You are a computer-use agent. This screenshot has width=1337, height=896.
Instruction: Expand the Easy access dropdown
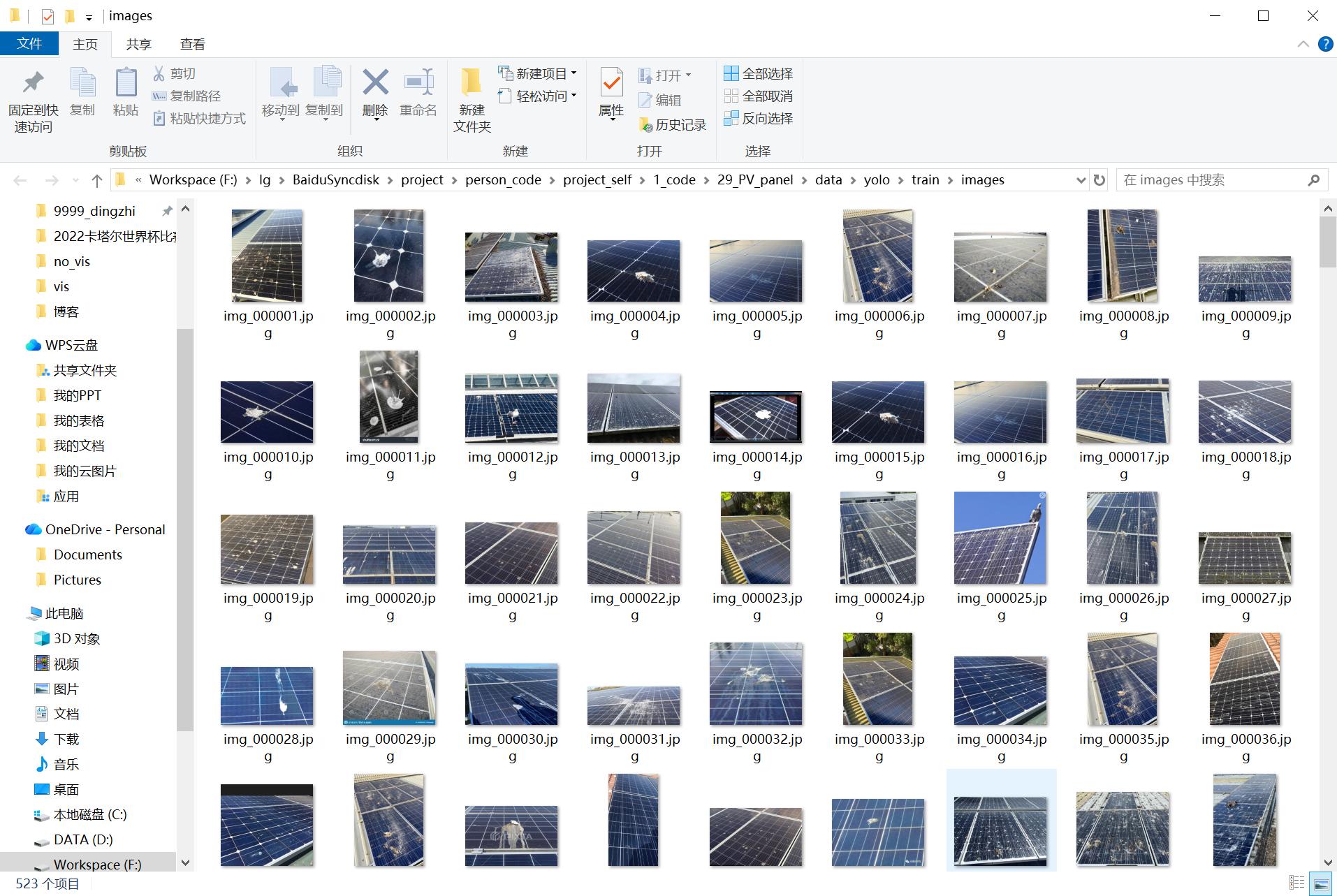574,96
